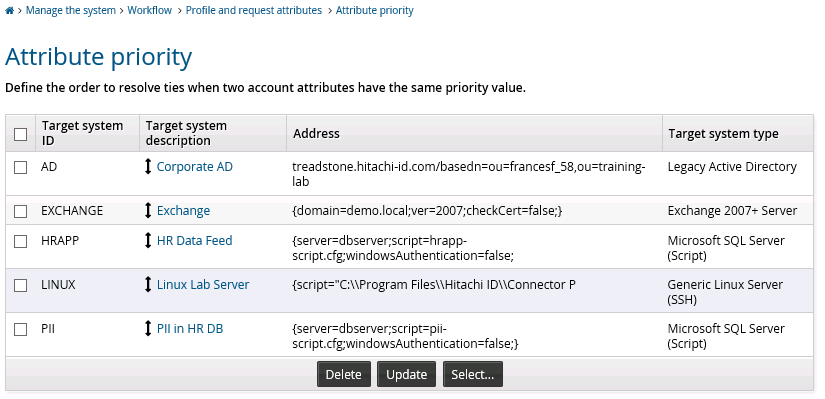The height and width of the screenshot is (399, 825).
Task: Click Target system type column header
Action: (x=738, y=133)
